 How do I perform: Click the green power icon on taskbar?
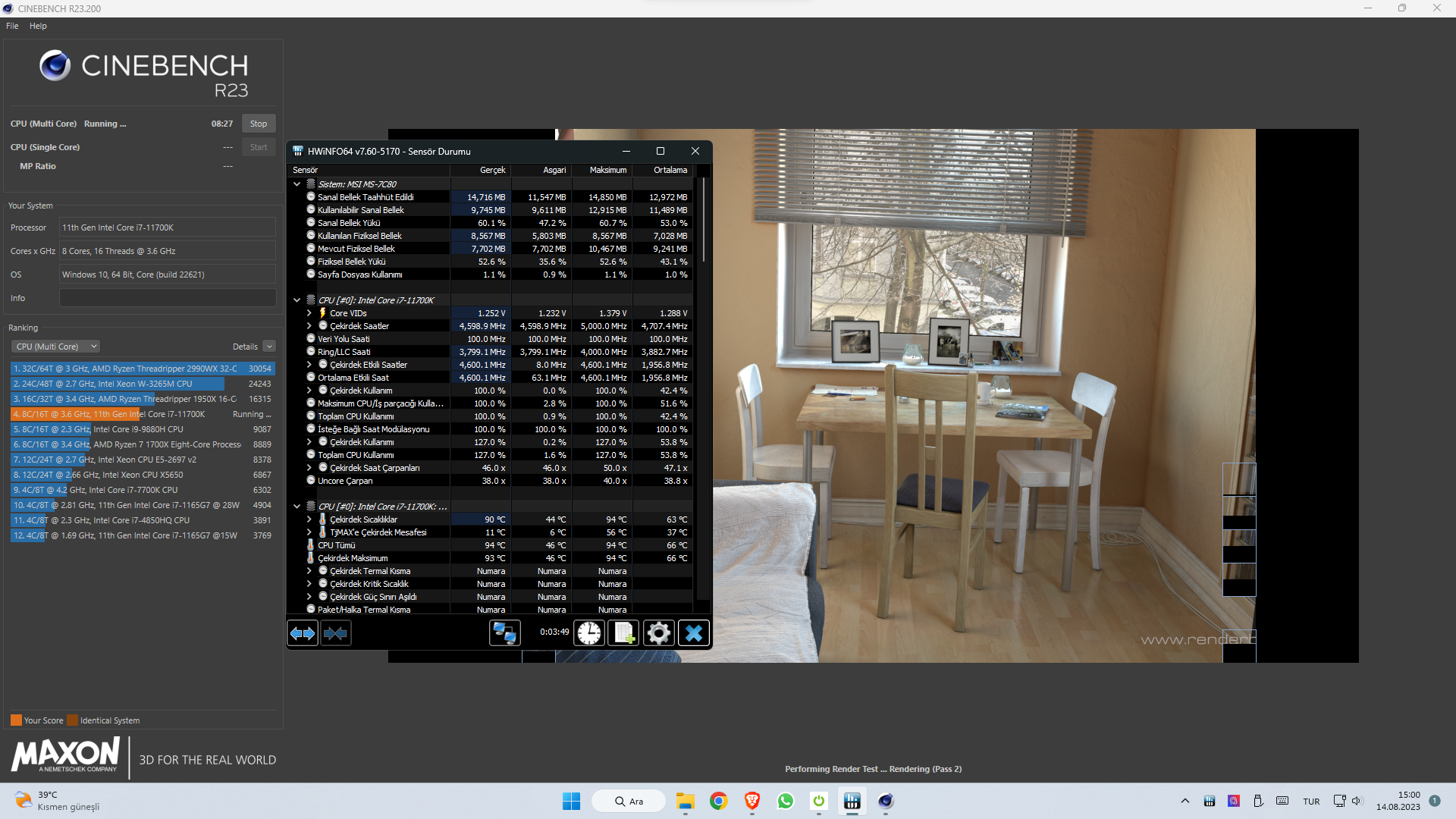[x=819, y=801]
